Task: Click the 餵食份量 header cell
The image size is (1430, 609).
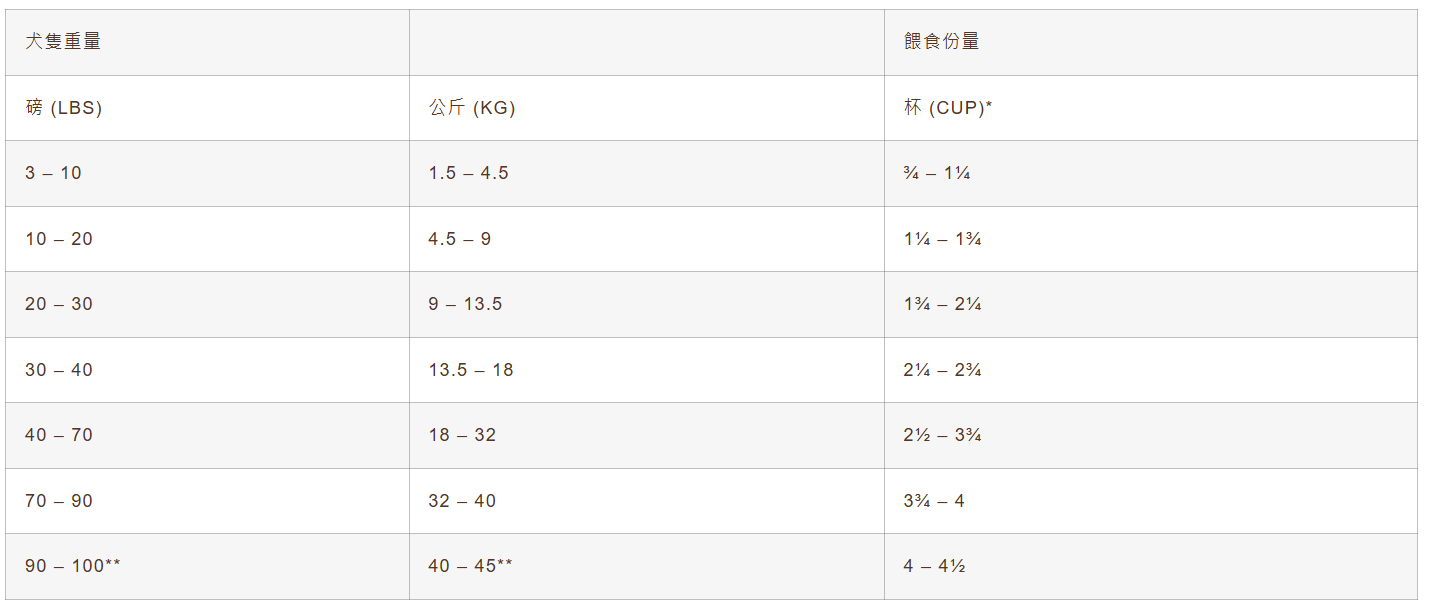Action: [x=941, y=42]
